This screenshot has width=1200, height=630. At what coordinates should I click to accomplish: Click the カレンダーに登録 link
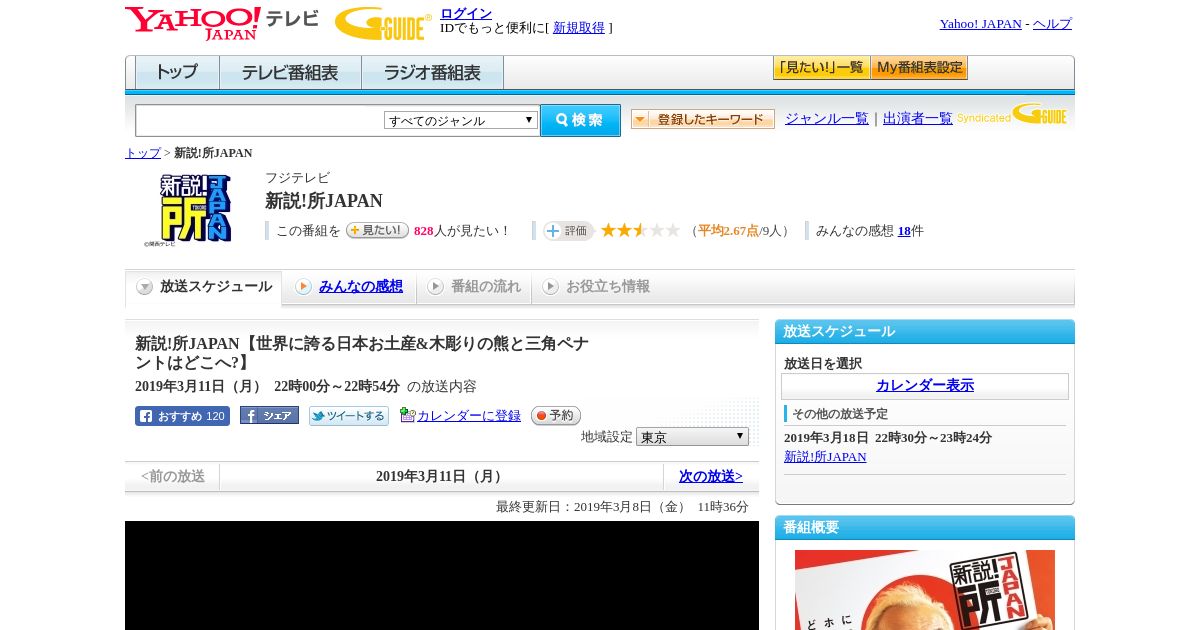(x=469, y=415)
